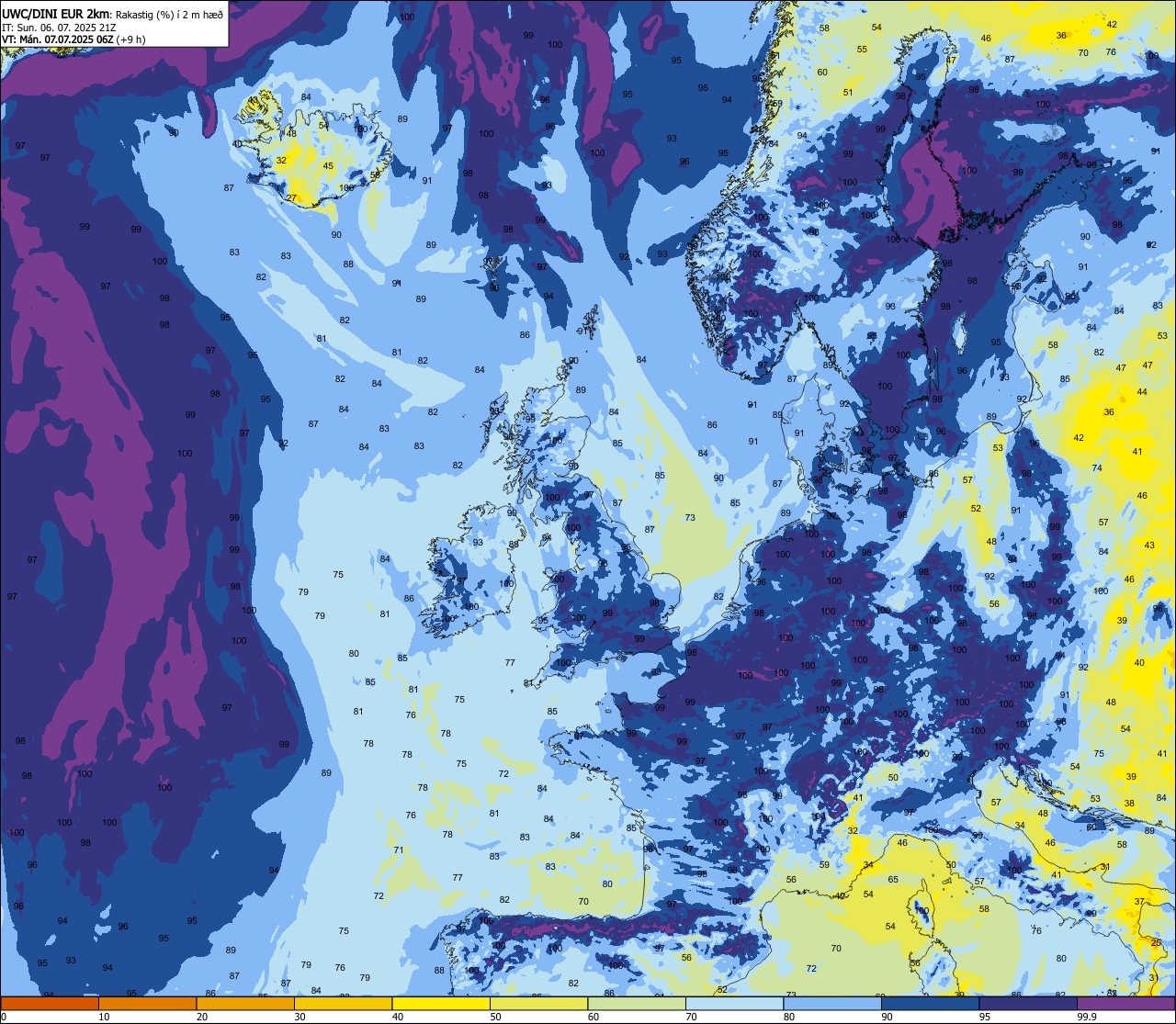1176x1024 pixels.
Task: Click the "40" tick label under the color bar
Action: tap(398, 1017)
